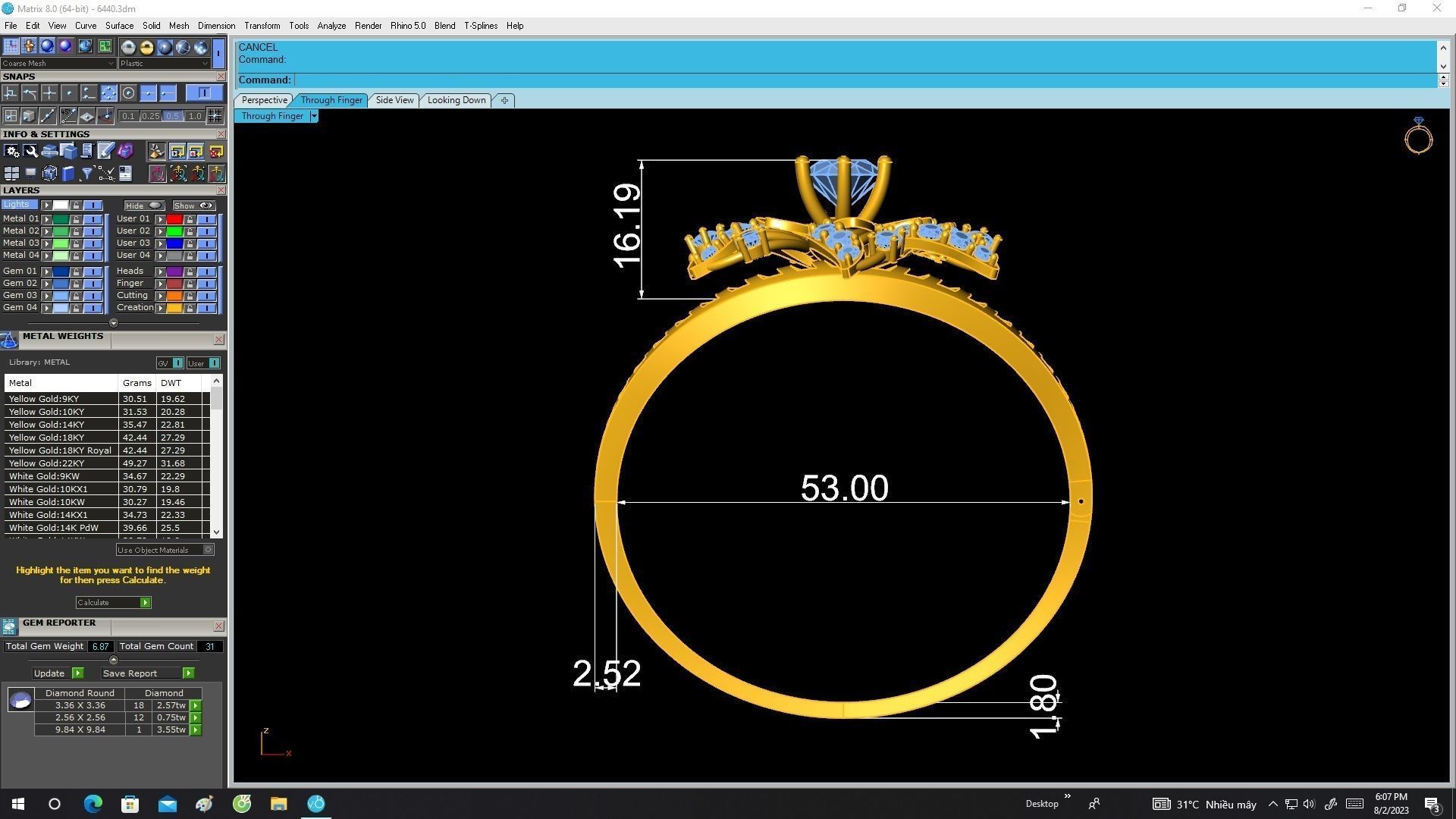Click the Gem Reporter panel icon
This screenshot has height=819, width=1456.
click(9, 626)
